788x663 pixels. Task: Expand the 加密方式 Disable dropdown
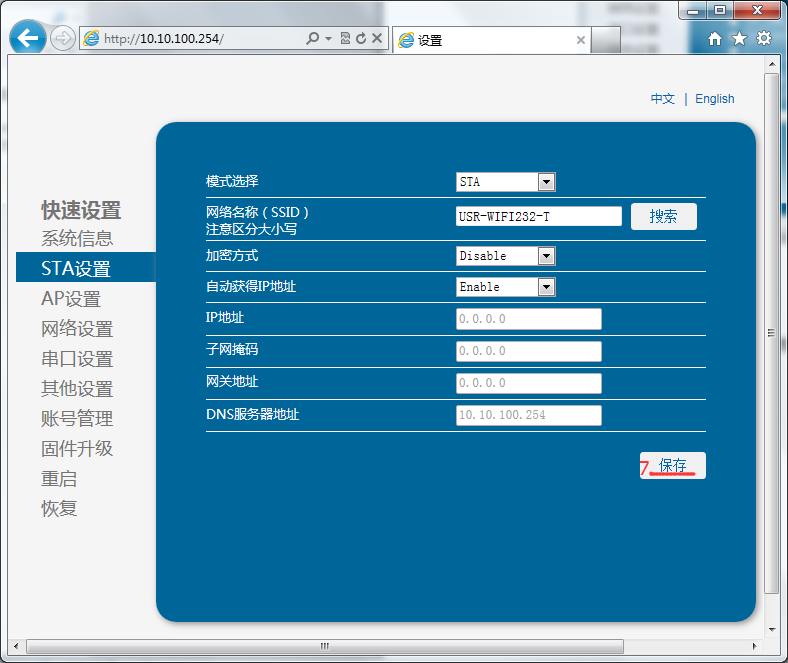(546, 256)
